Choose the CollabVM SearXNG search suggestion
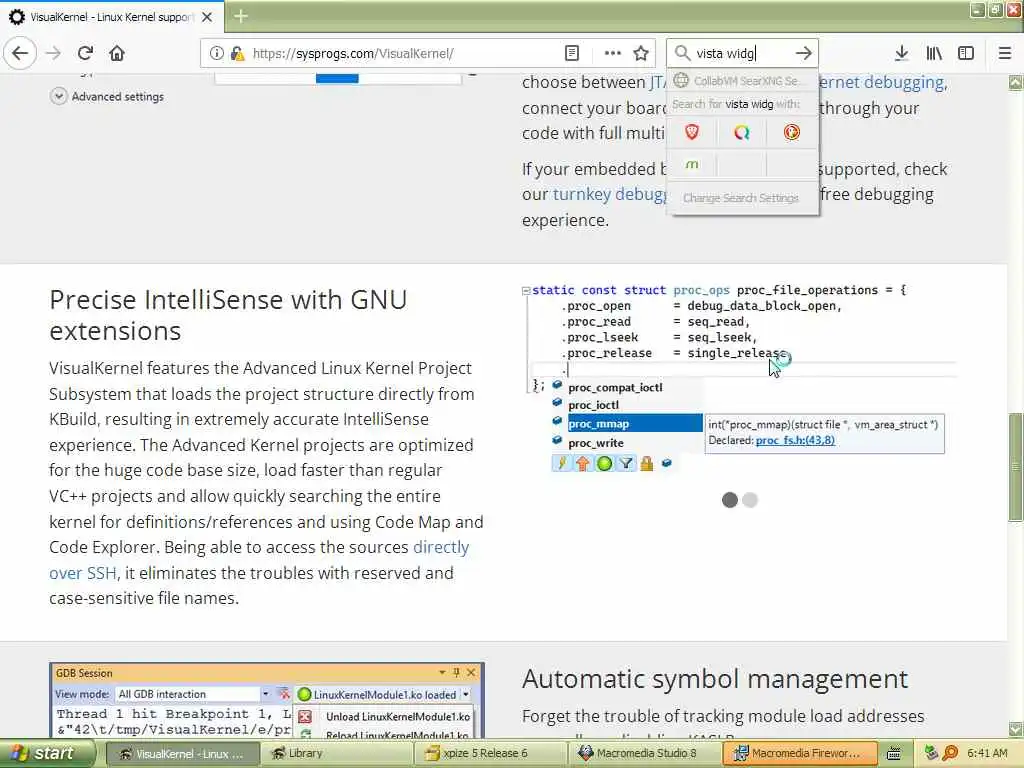 pos(743,81)
